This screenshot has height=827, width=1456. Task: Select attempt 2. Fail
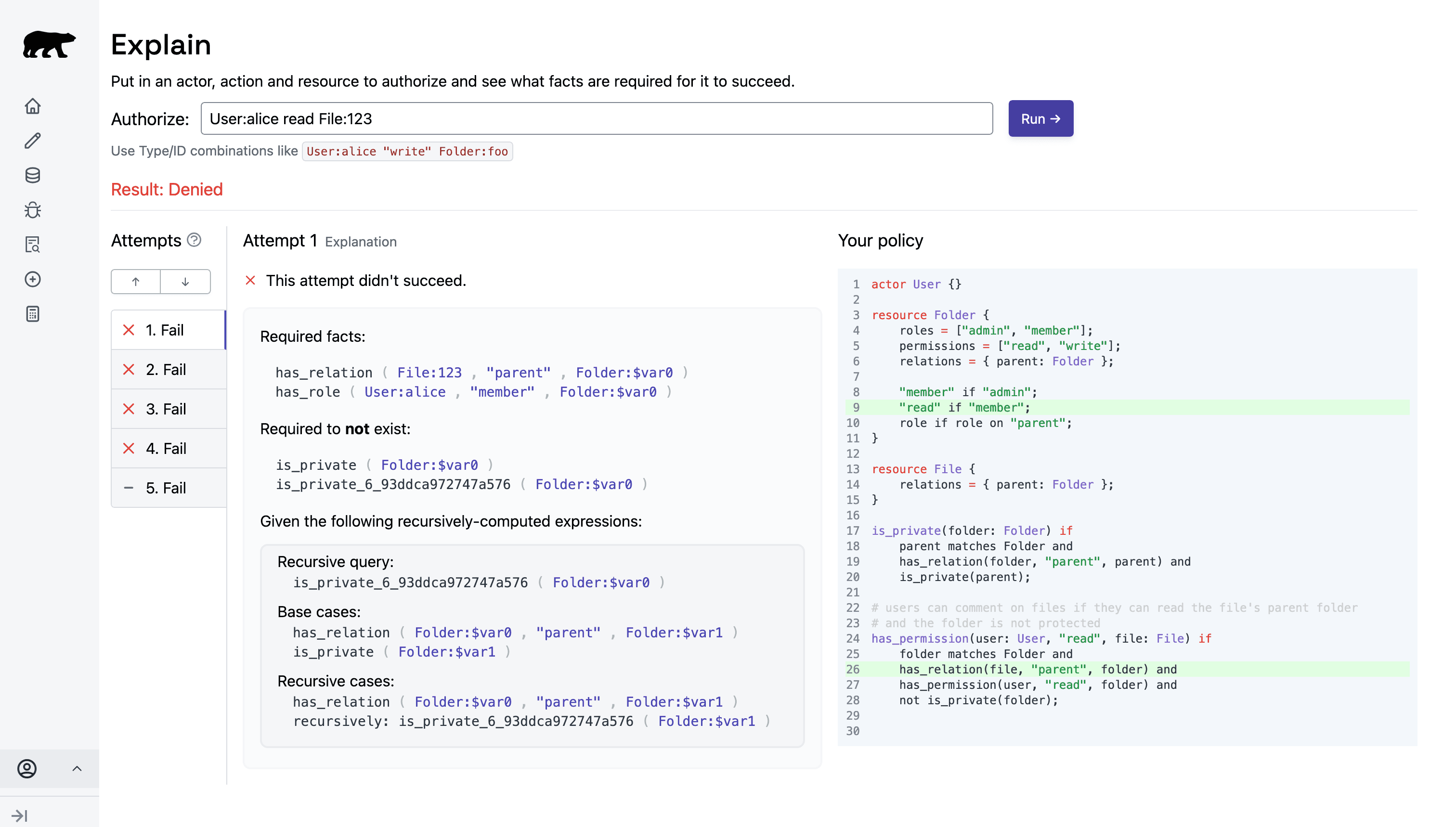coord(168,370)
